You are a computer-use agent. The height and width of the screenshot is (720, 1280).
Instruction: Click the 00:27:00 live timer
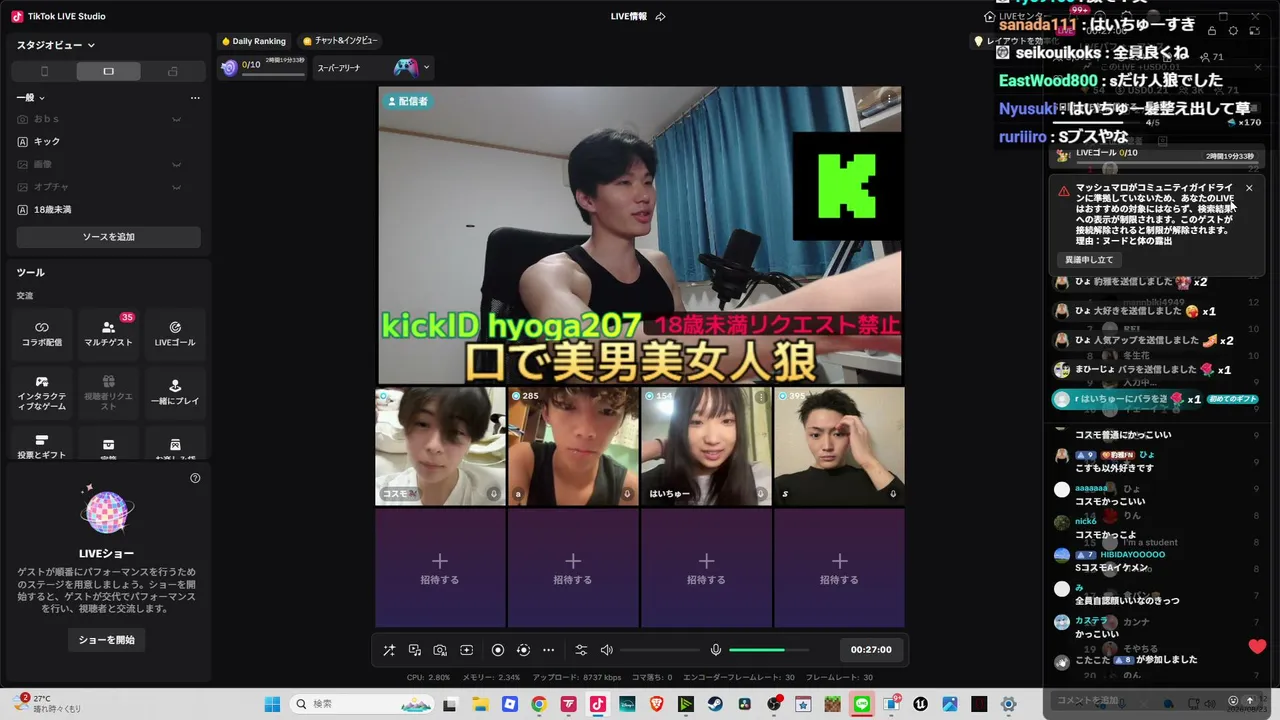[x=871, y=650]
